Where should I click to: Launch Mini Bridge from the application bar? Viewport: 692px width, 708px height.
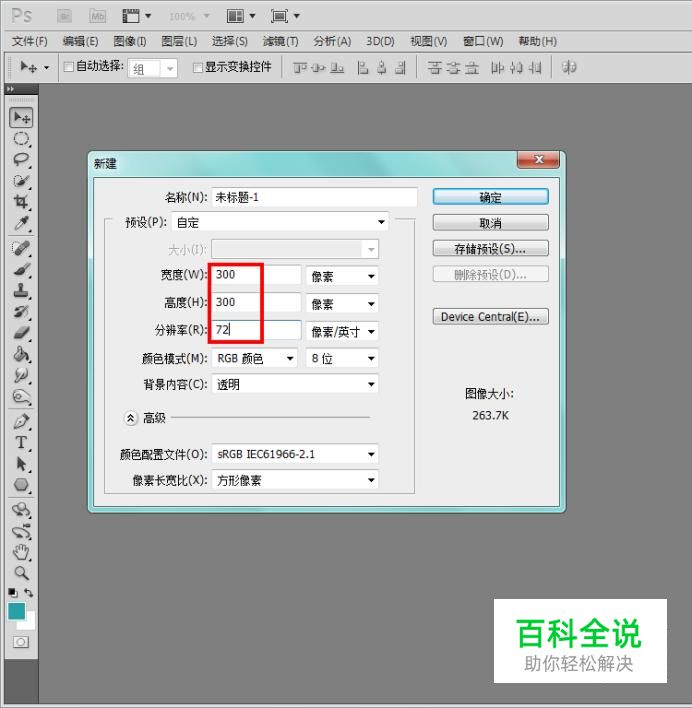point(98,17)
